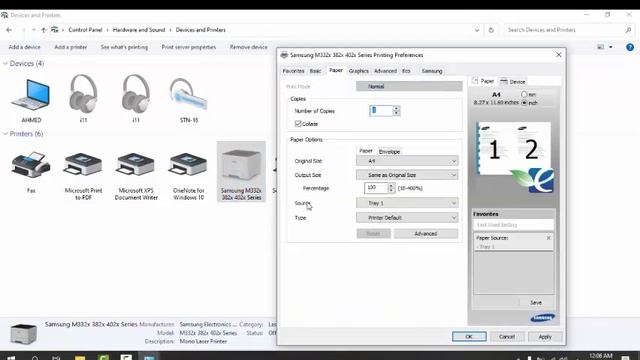Click the search magnifier icon
Screen dimensions: 640x360
(628, 30)
